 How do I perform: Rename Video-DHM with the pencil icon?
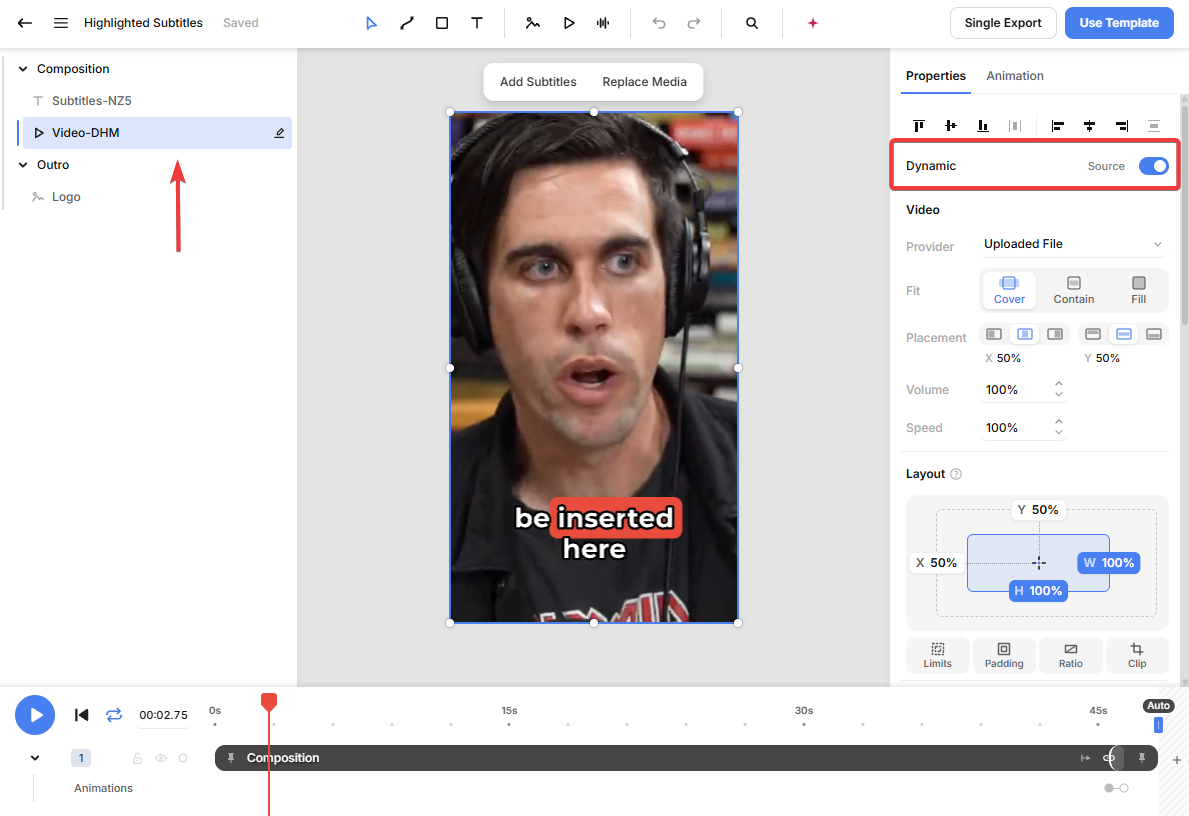point(279,133)
